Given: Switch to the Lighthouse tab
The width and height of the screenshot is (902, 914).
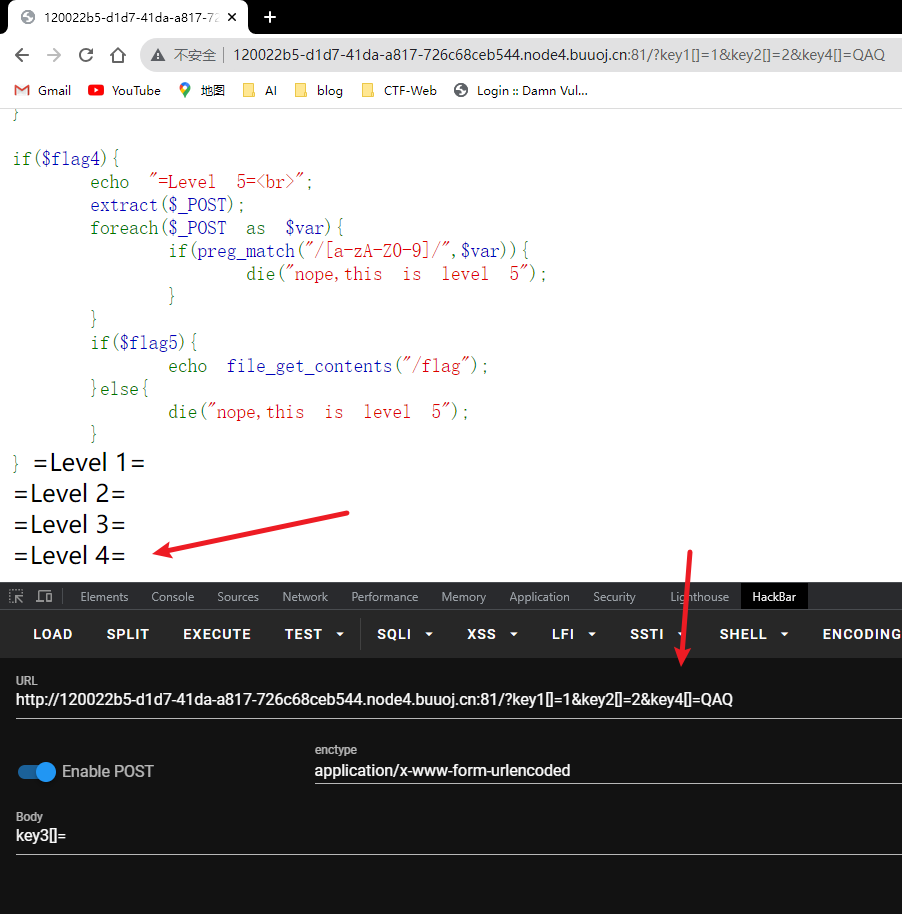Looking at the screenshot, I should [x=699, y=596].
